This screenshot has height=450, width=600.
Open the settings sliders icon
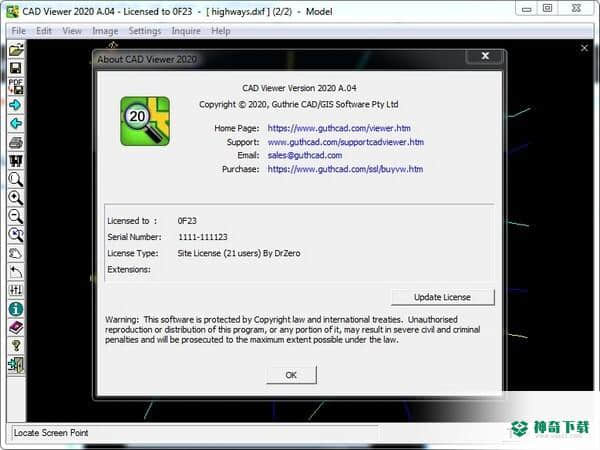[16, 290]
